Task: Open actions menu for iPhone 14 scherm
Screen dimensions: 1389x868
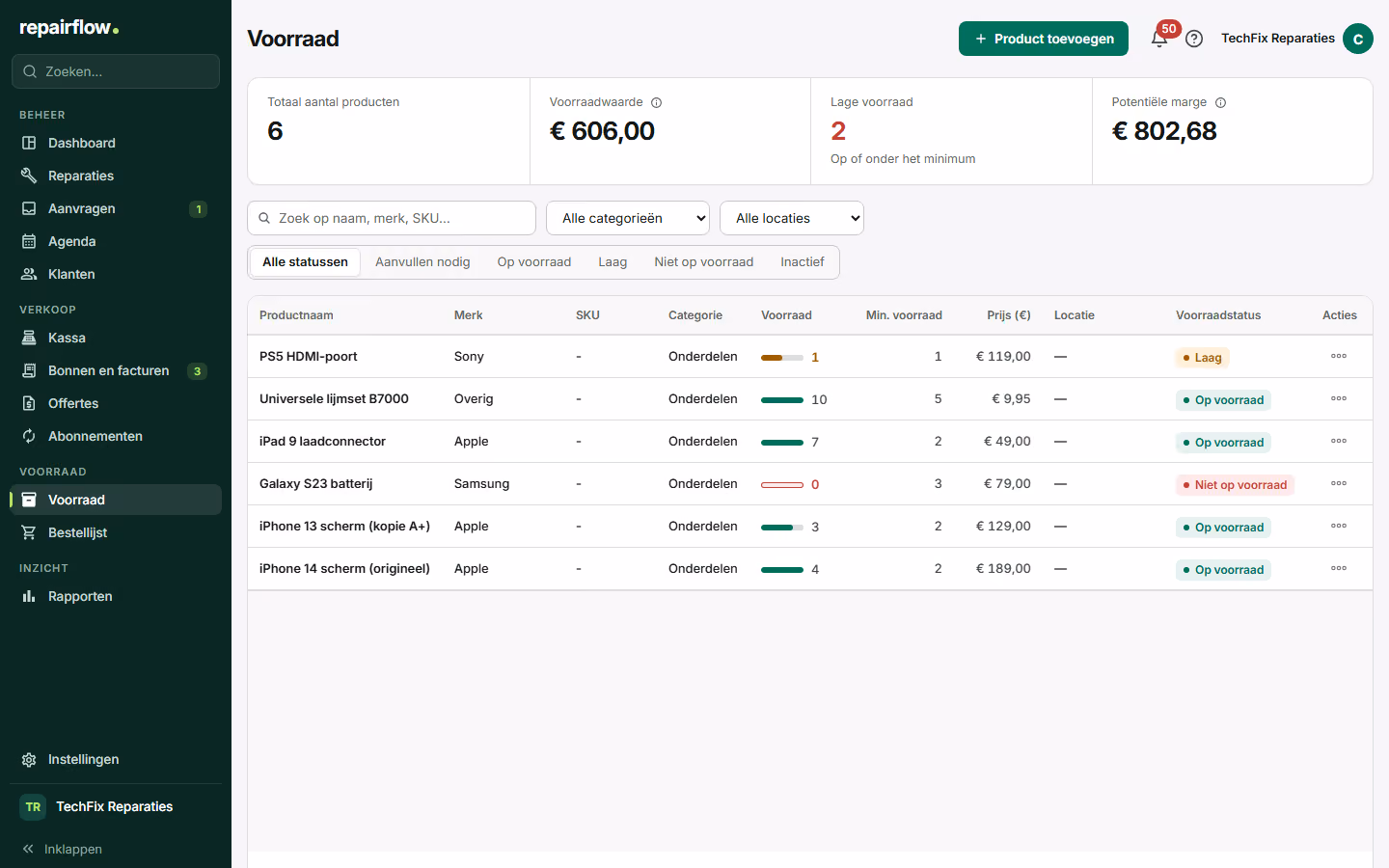Action: (1339, 569)
